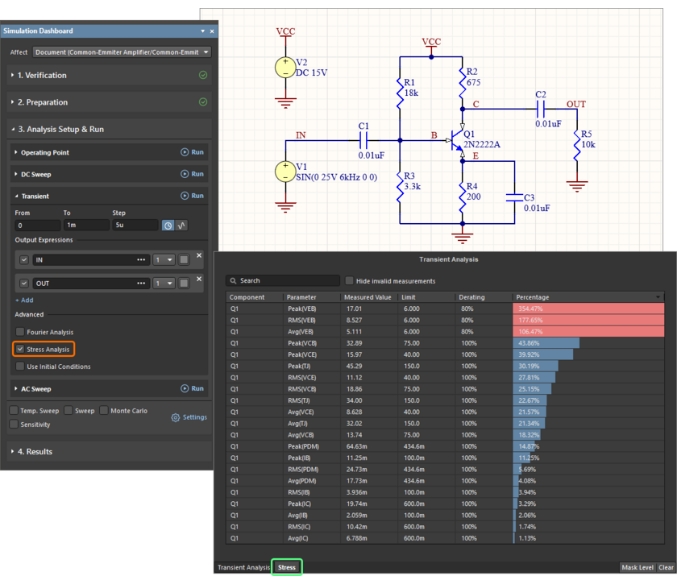Expand the Operating Point section
This screenshot has width=678, height=577.
tap(16, 152)
